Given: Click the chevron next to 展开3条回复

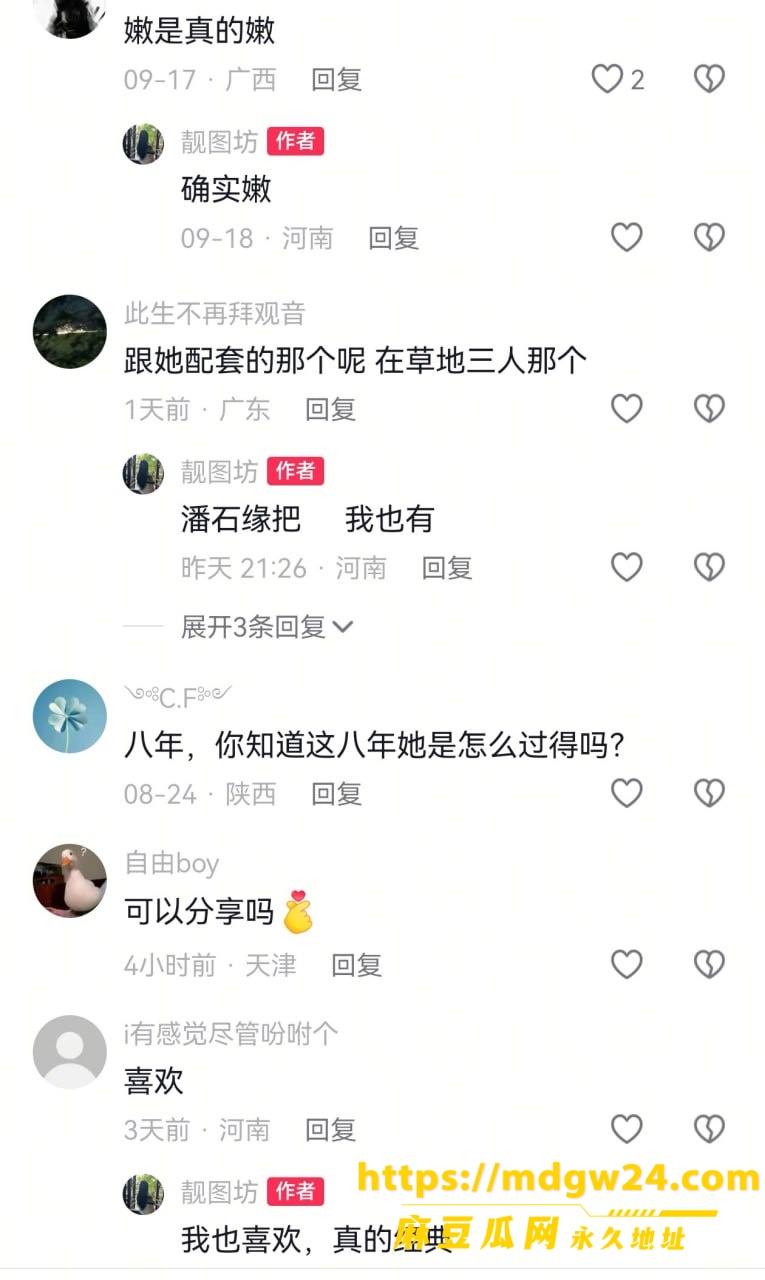Looking at the screenshot, I should (x=343, y=627).
